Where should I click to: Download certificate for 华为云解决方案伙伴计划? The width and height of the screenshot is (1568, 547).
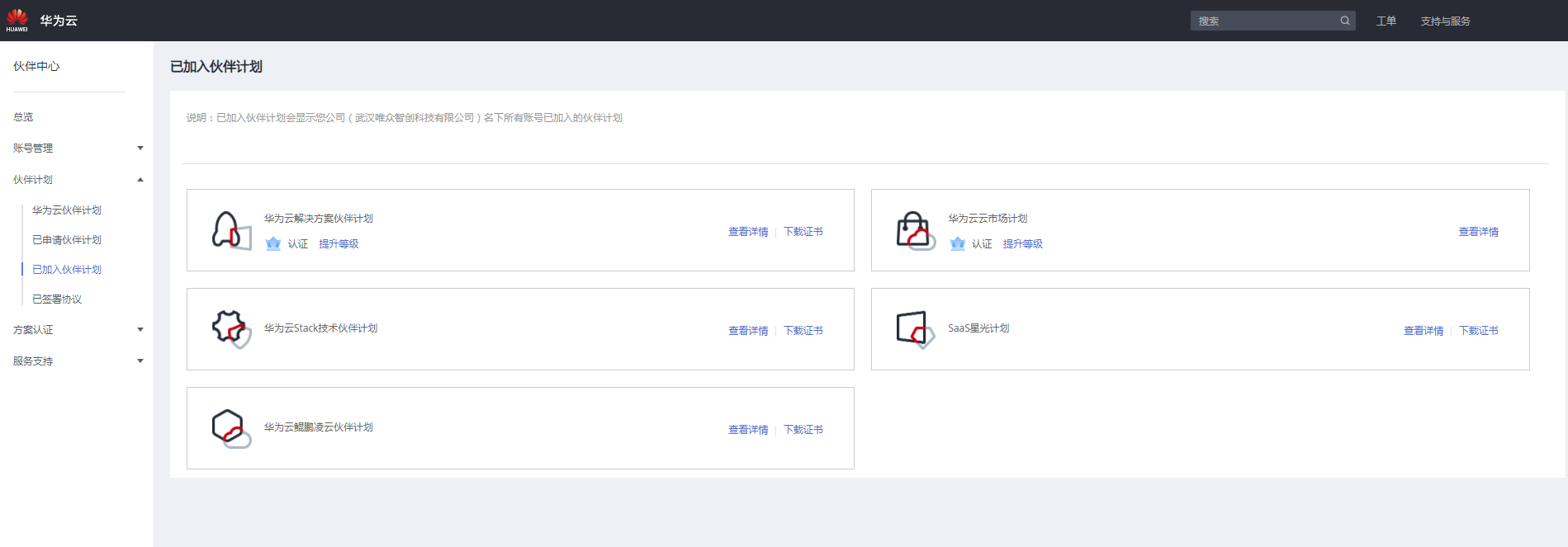[803, 232]
